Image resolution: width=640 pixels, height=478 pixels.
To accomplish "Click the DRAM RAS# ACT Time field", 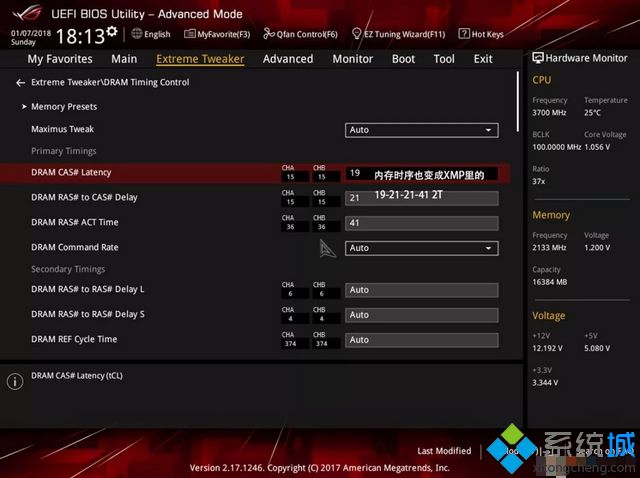I will [422, 223].
